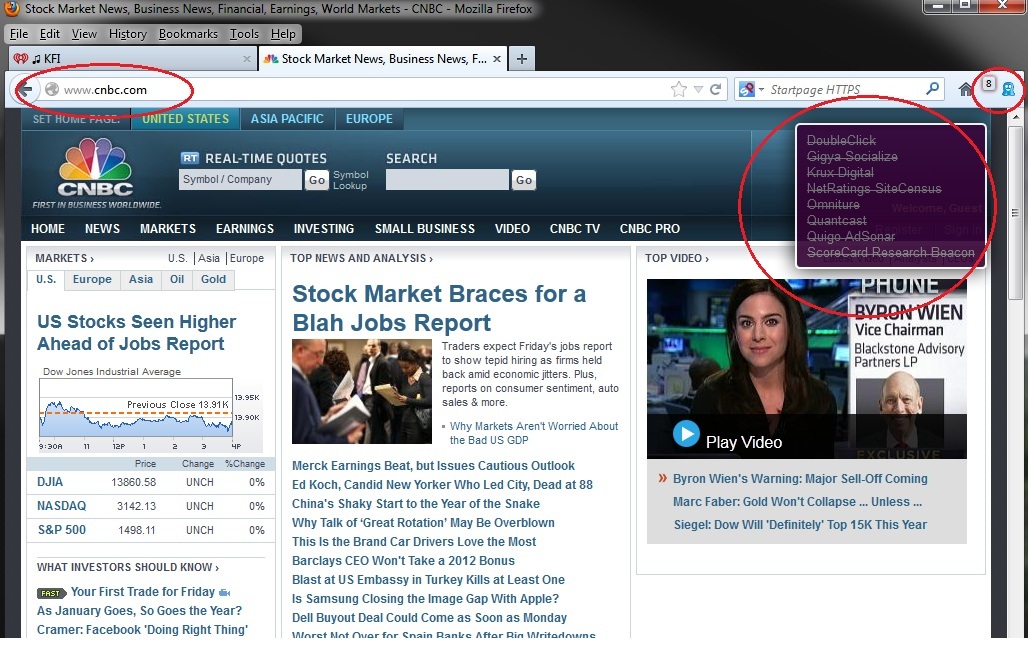This screenshot has width=1028, height=668.
Task: Click the Ghostery tracker count badge
Action: click(x=989, y=84)
